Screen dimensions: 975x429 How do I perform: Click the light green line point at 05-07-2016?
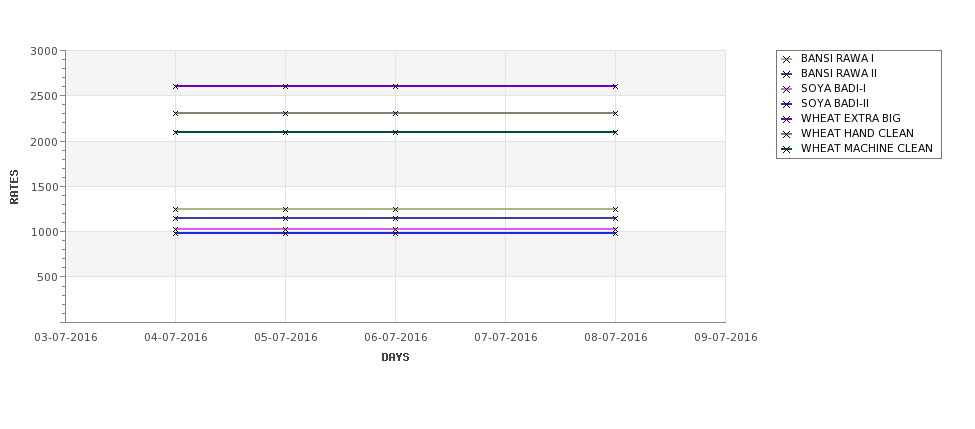(x=285, y=210)
